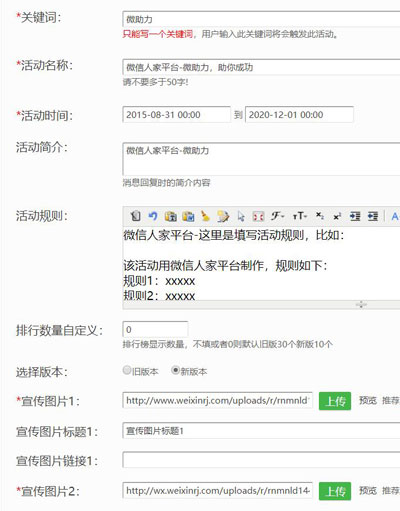Select the 新版本 radio option
Viewport: 400px width, 511px height.
point(175,370)
